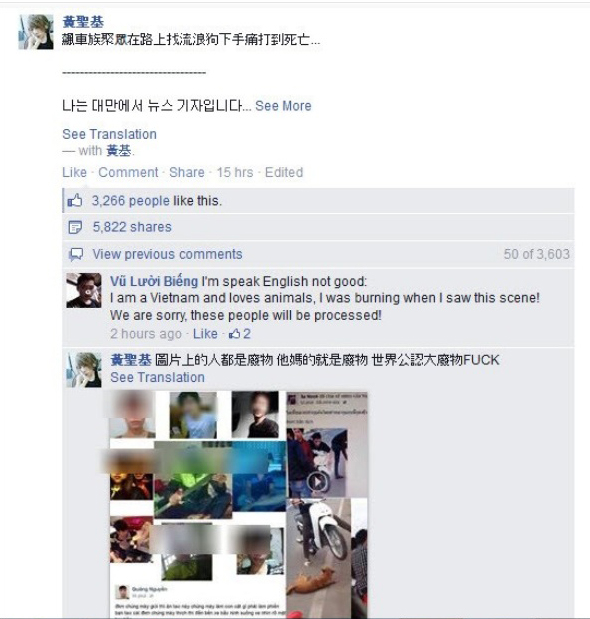Click the small thumbs-up icon showing 2 likes
This screenshot has width=590, height=619.
(234, 334)
